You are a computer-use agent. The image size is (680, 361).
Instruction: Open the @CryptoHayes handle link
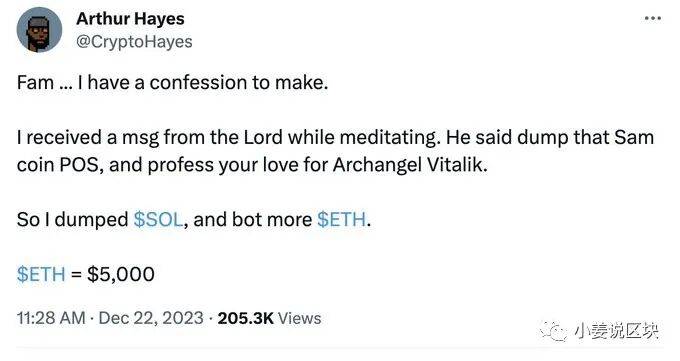(x=134, y=42)
